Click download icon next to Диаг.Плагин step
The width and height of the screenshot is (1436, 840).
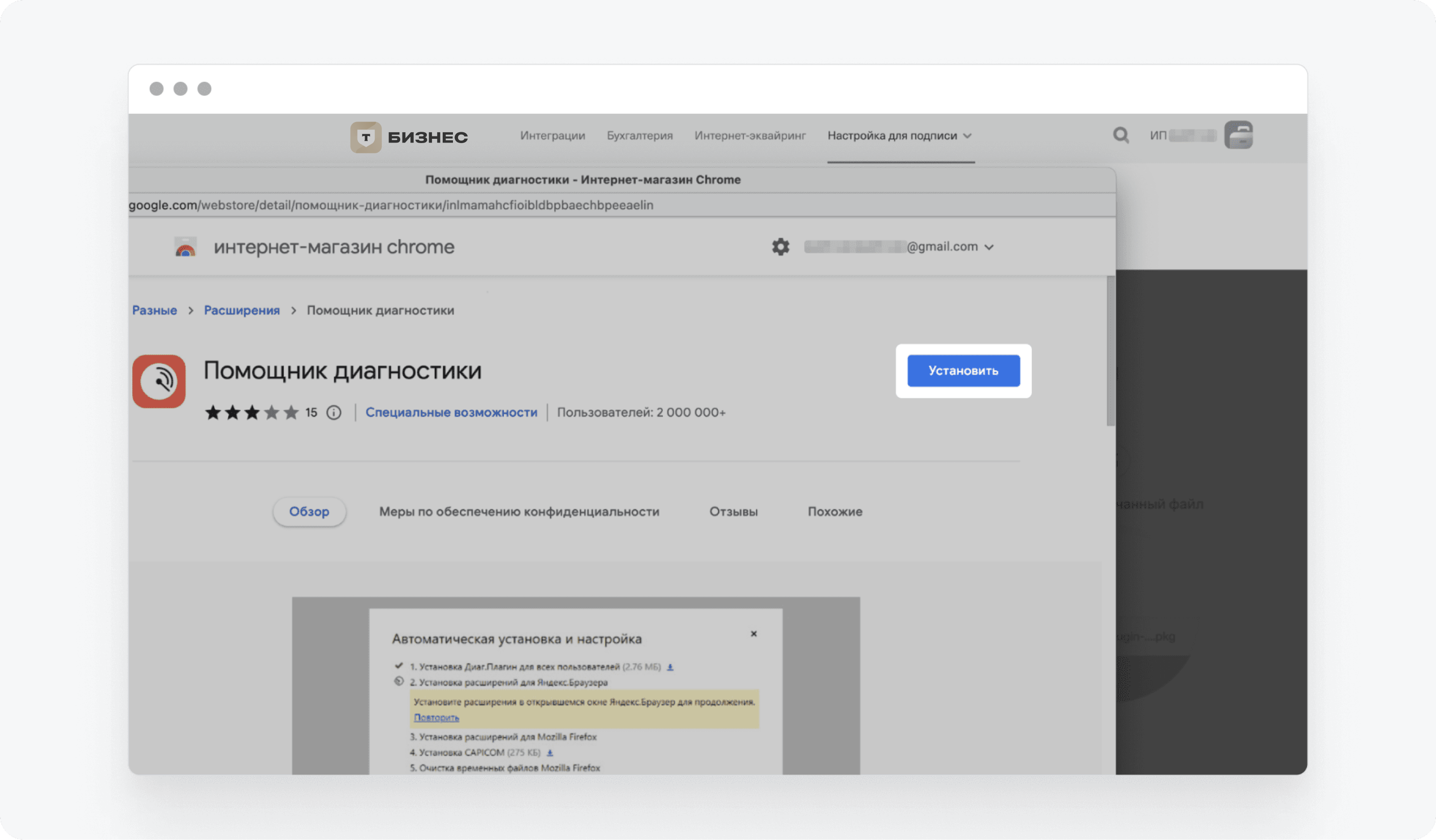[x=670, y=667]
